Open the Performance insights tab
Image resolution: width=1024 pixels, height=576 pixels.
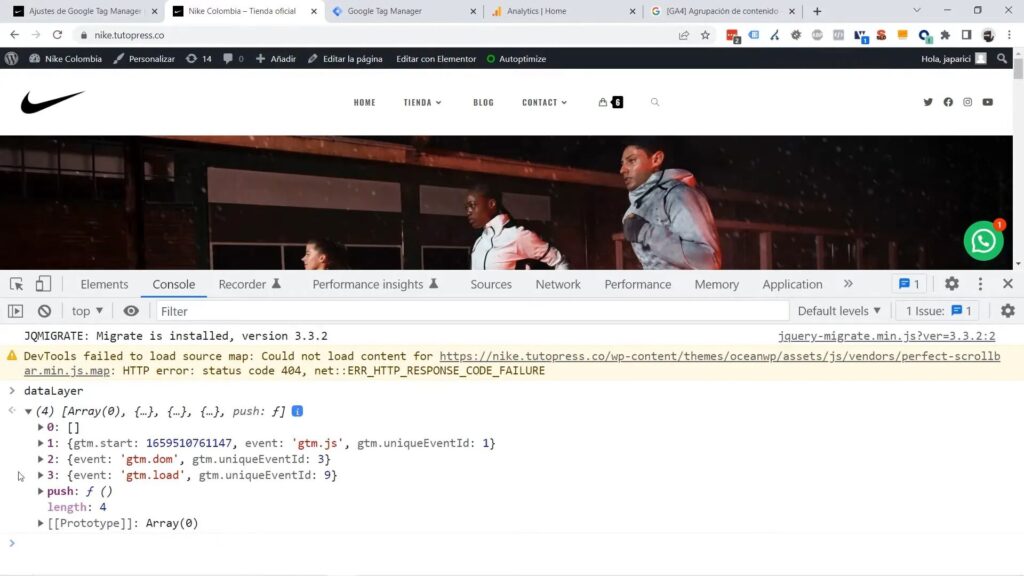[375, 284]
